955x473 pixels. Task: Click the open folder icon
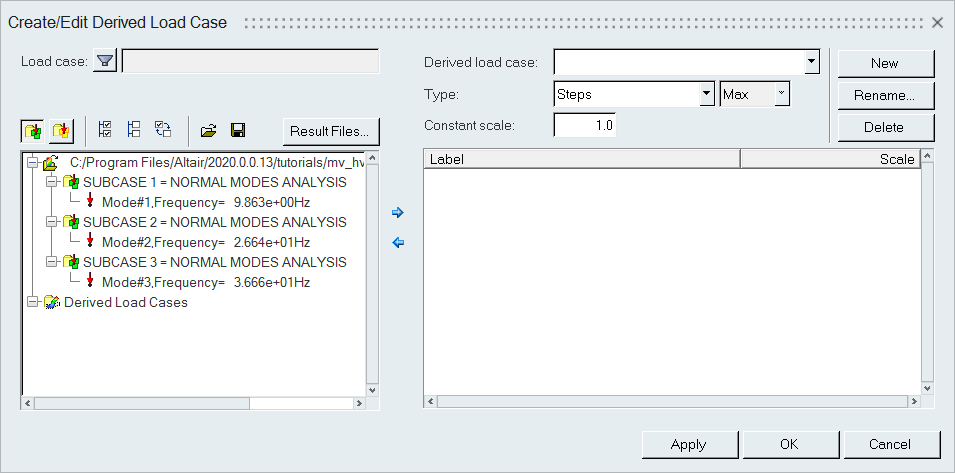[x=208, y=130]
